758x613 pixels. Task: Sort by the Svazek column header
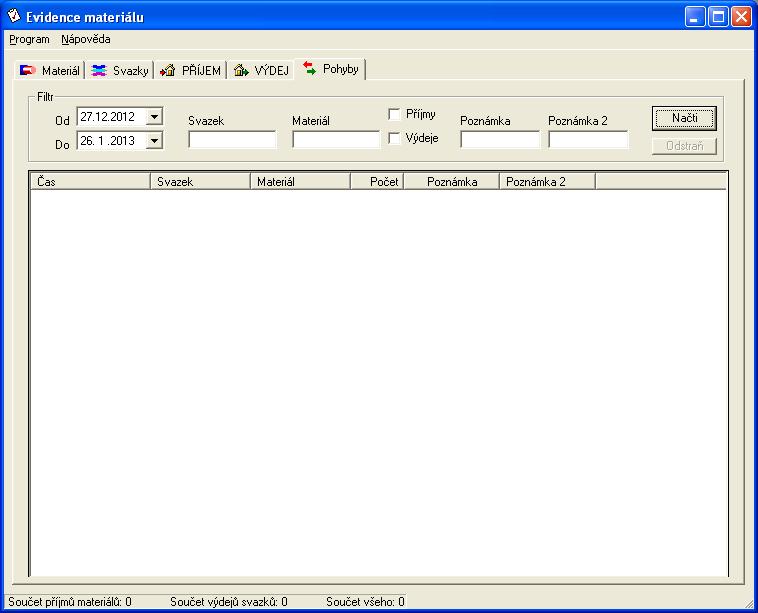tap(201, 182)
